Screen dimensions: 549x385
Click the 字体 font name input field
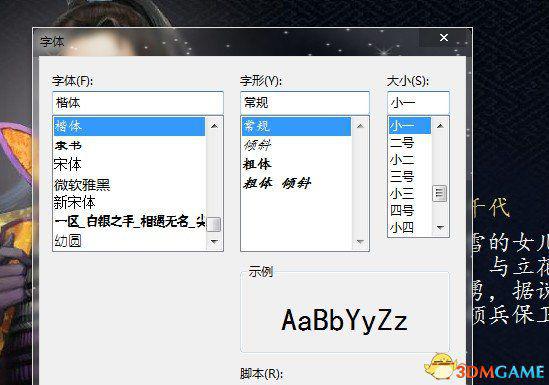pos(138,103)
